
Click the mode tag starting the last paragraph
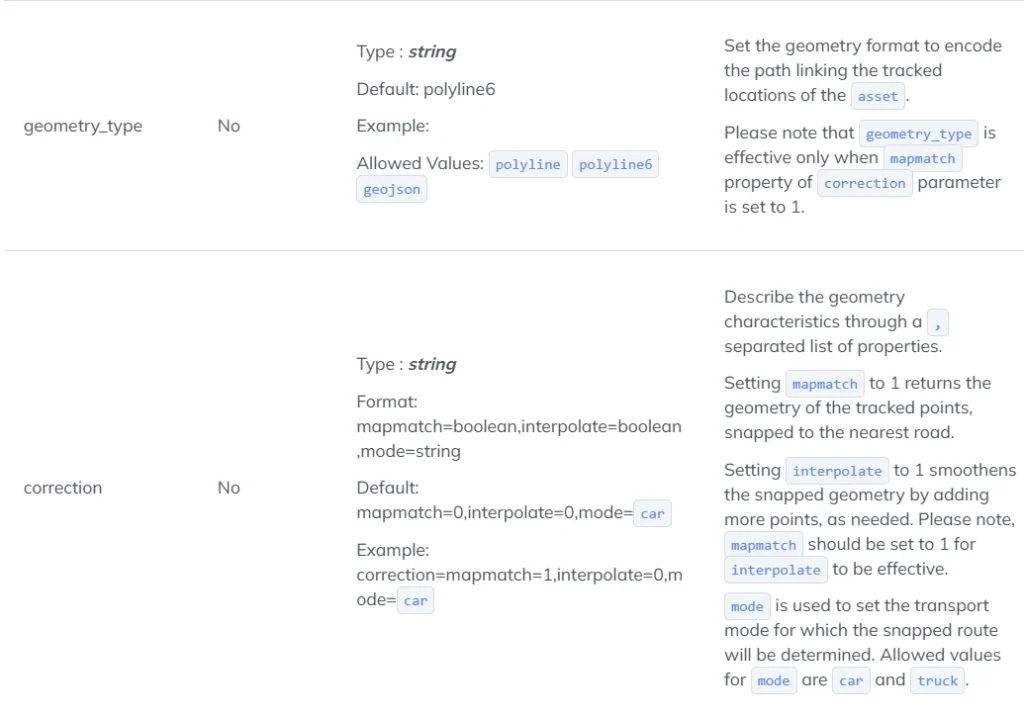[x=747, y=607]
